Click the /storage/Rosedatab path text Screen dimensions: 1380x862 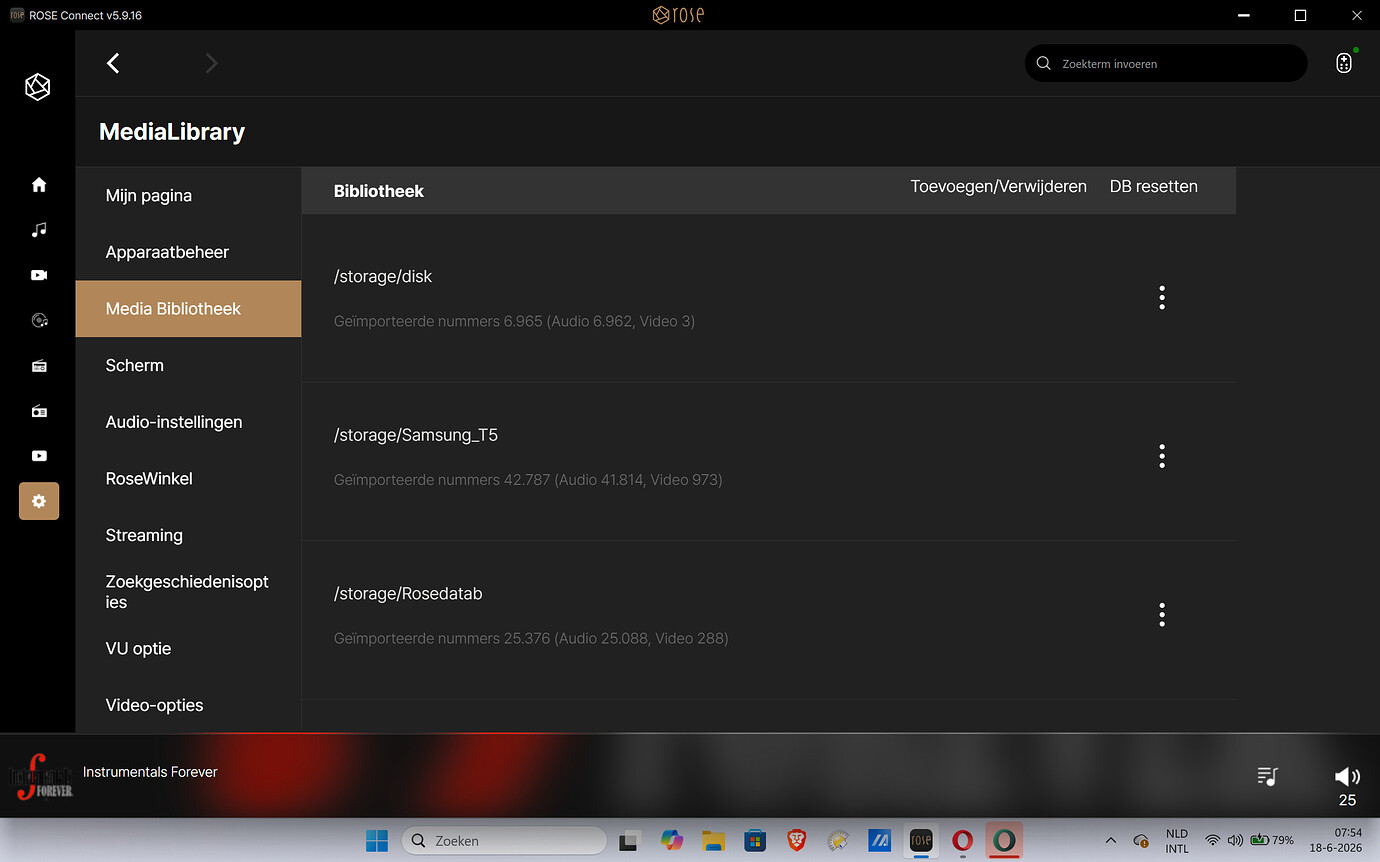[x=408, y=594]
